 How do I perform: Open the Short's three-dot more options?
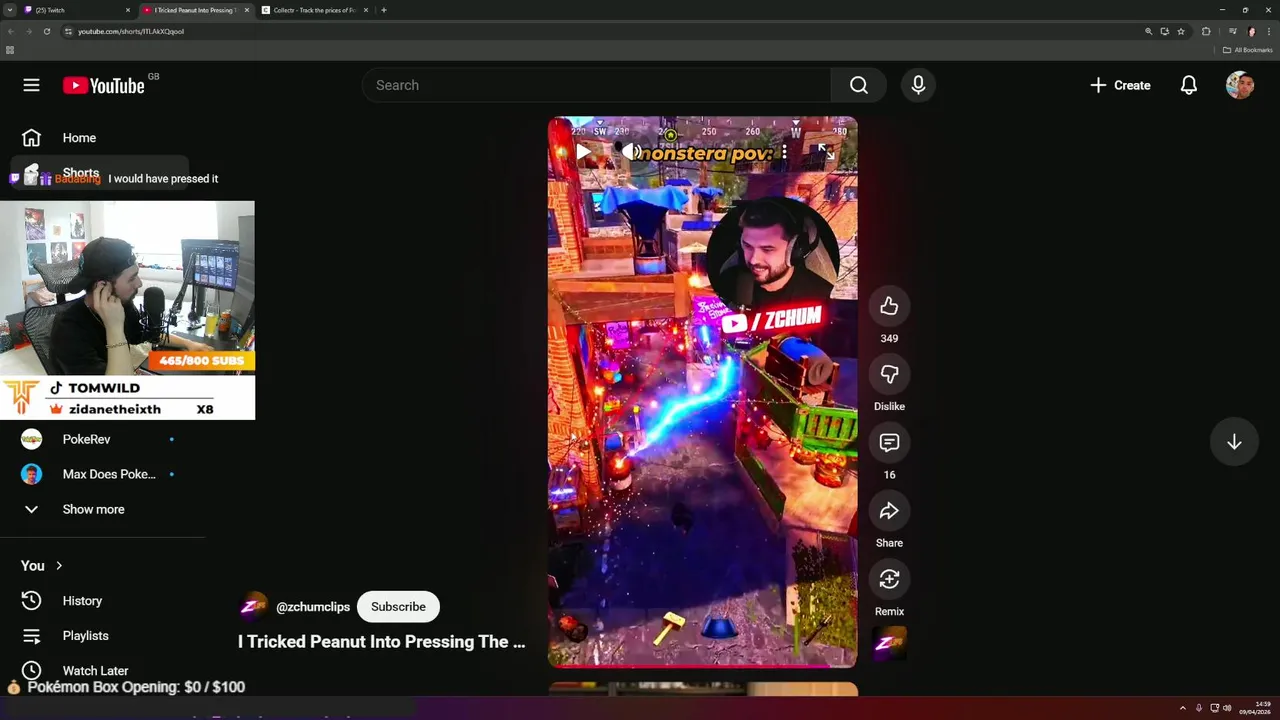click(x=784, y=152)
